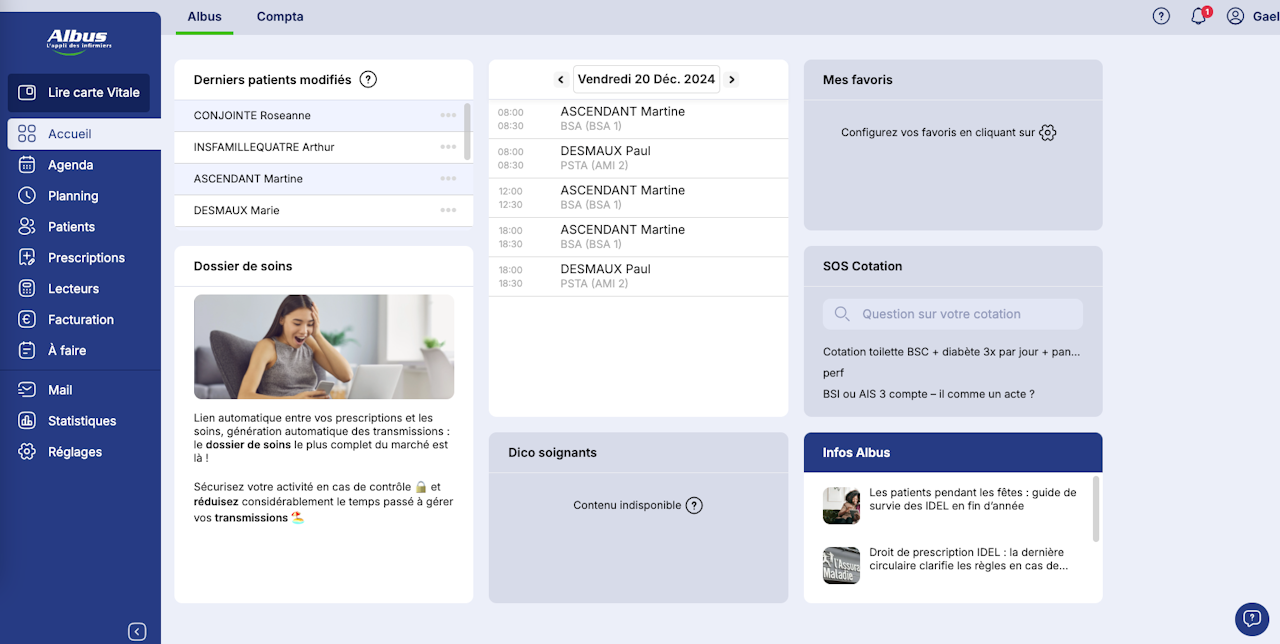Open the BSI ou AIS 3 question link
The width and height of the screenshot is (1280, 644).
pyautogui.click(x=929, y=394)
